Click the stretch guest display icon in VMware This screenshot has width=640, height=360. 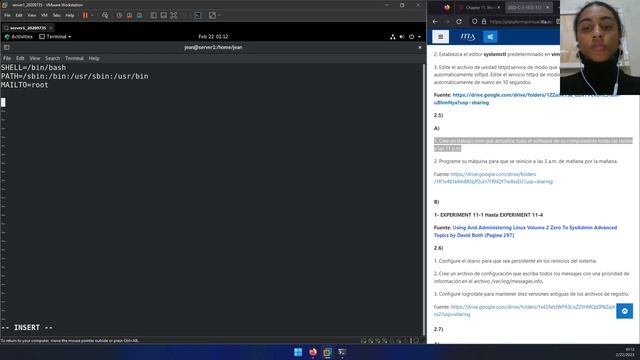click(212, 15)
